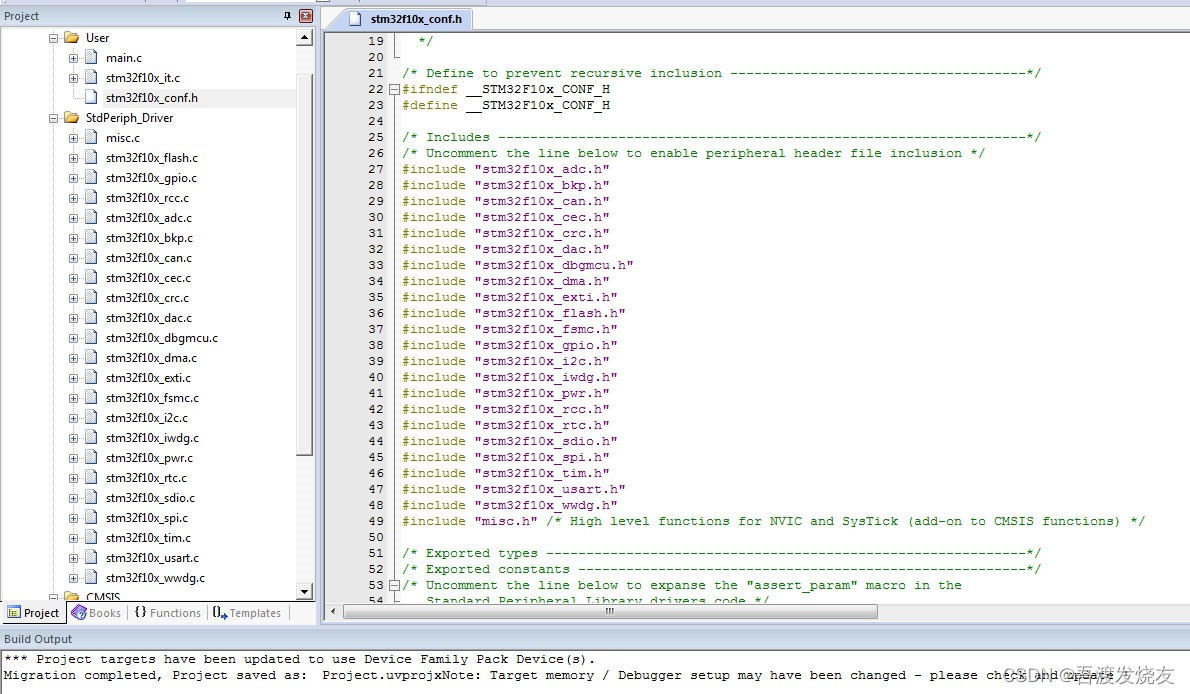Expand the stm32f10x_adc.c node
Screen dimensions: 1190x694
(x=73, y=218)
